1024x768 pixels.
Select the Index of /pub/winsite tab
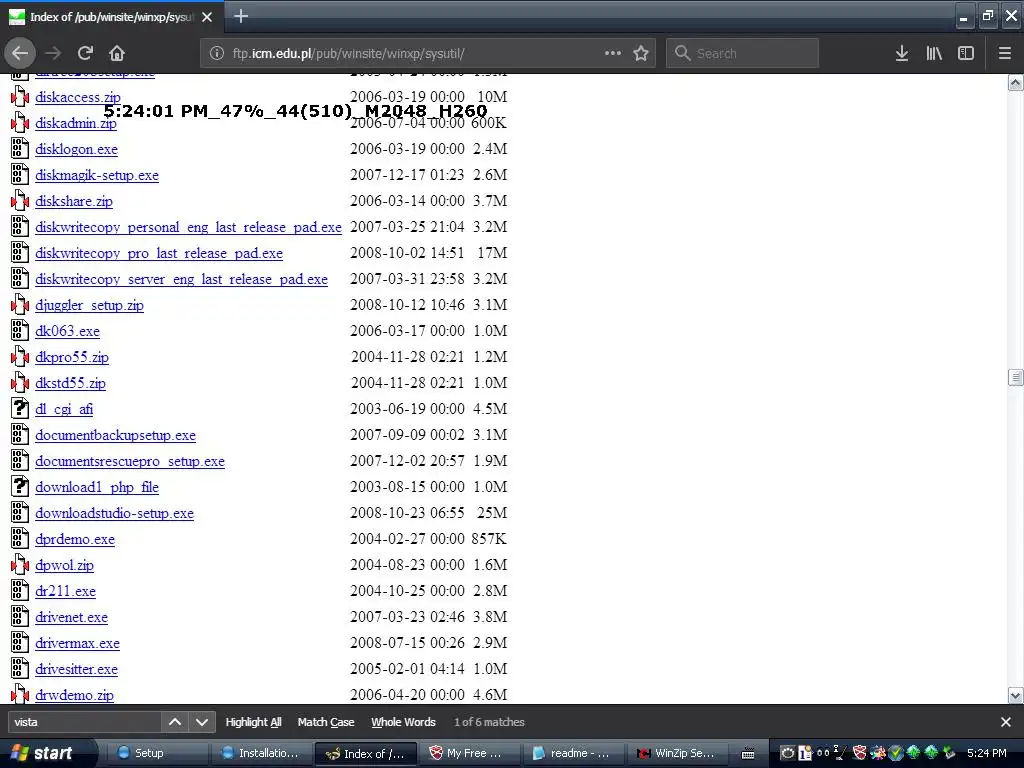pyautogui.click(x=111, y=17)
